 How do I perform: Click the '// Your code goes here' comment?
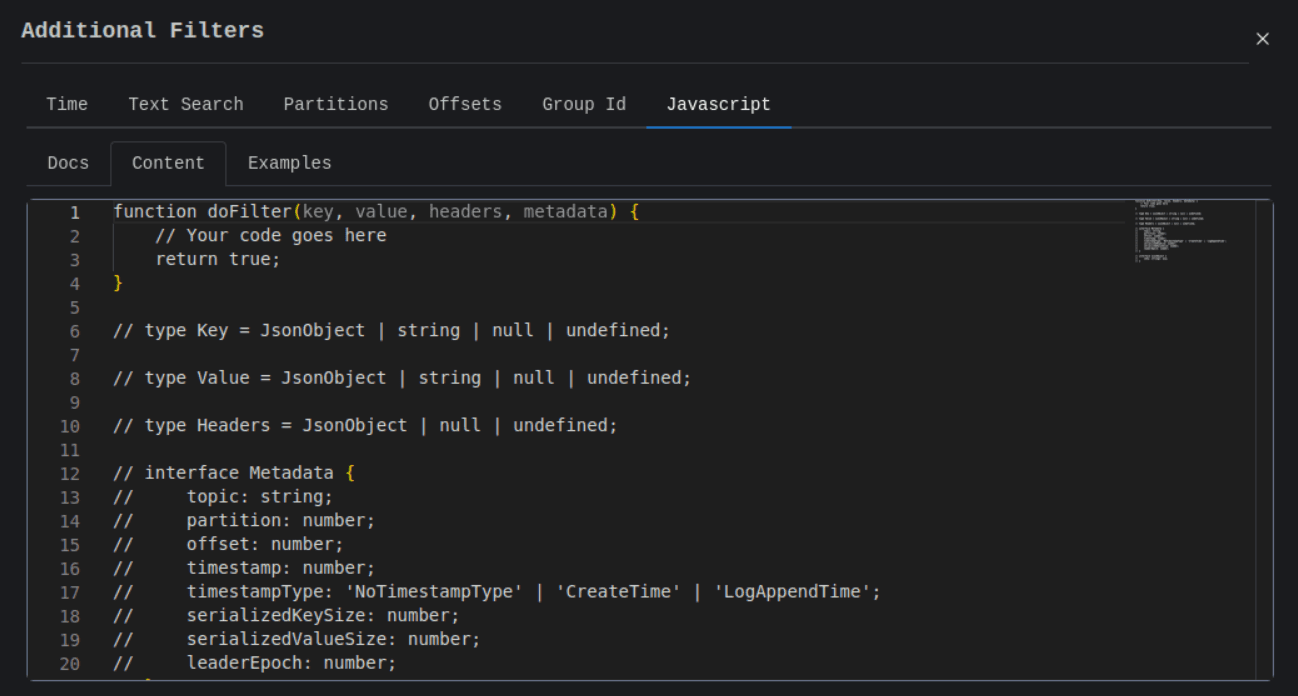tap(271, 236)
